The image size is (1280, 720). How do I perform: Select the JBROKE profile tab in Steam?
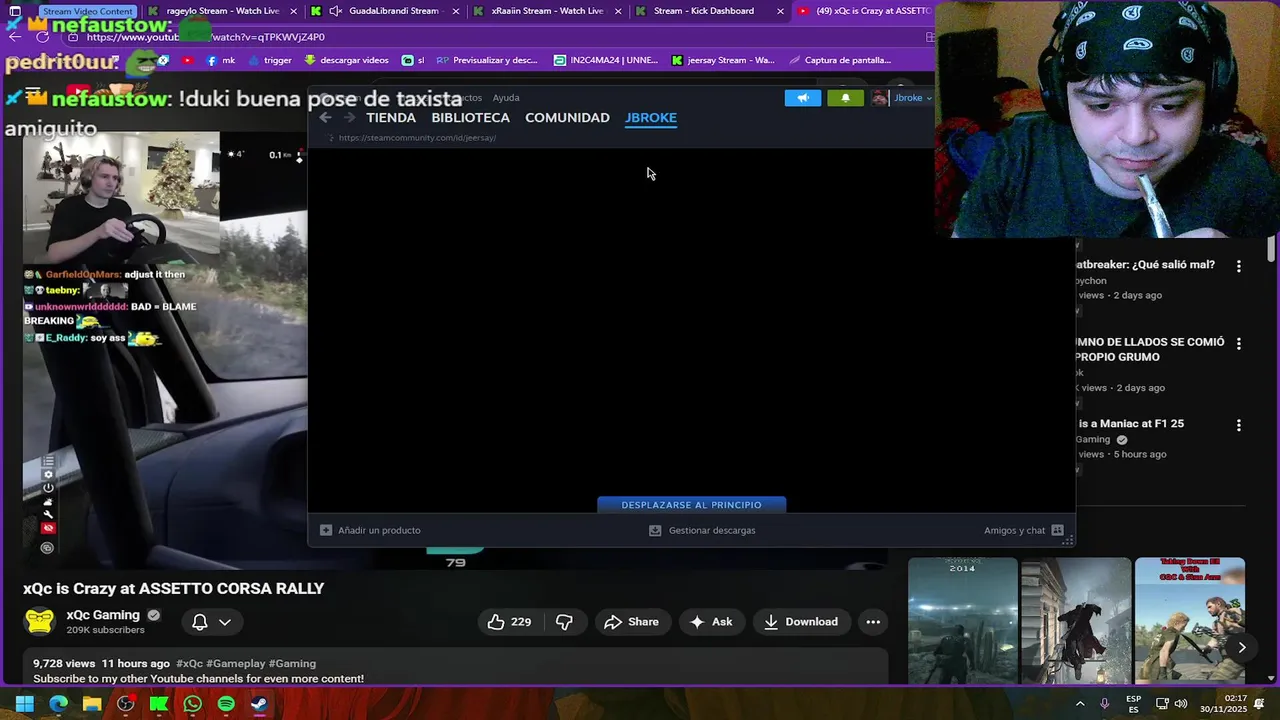pyautogui.click(x=651, y=118)
